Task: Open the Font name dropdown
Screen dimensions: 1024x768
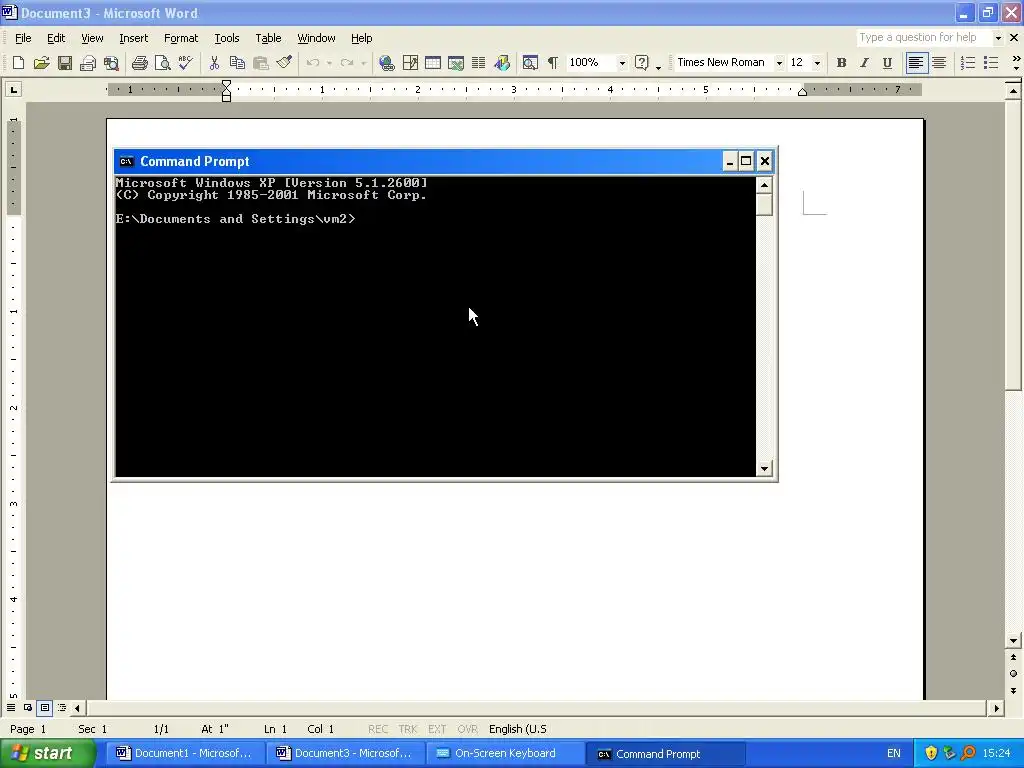Action: click(779, 63)
